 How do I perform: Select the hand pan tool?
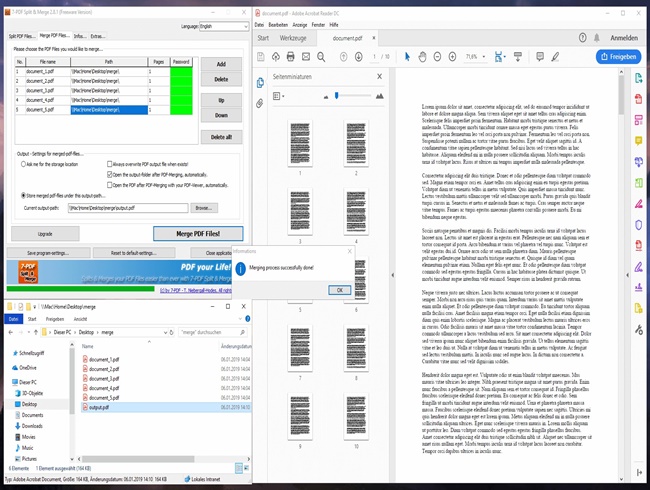coord(422,57)
